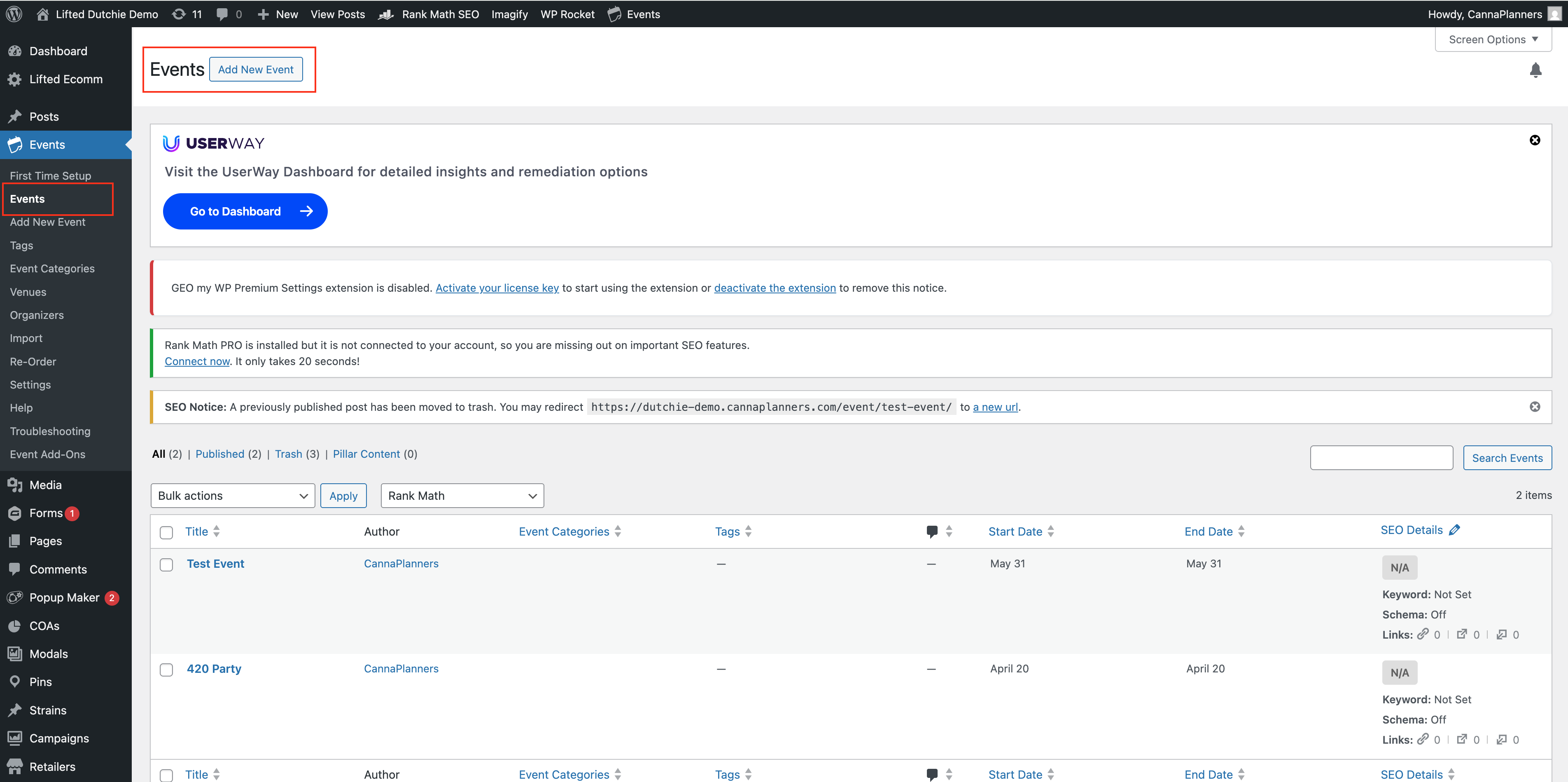Expand the Screen Options panel
1568x782 pixels.
(1493, 40)
